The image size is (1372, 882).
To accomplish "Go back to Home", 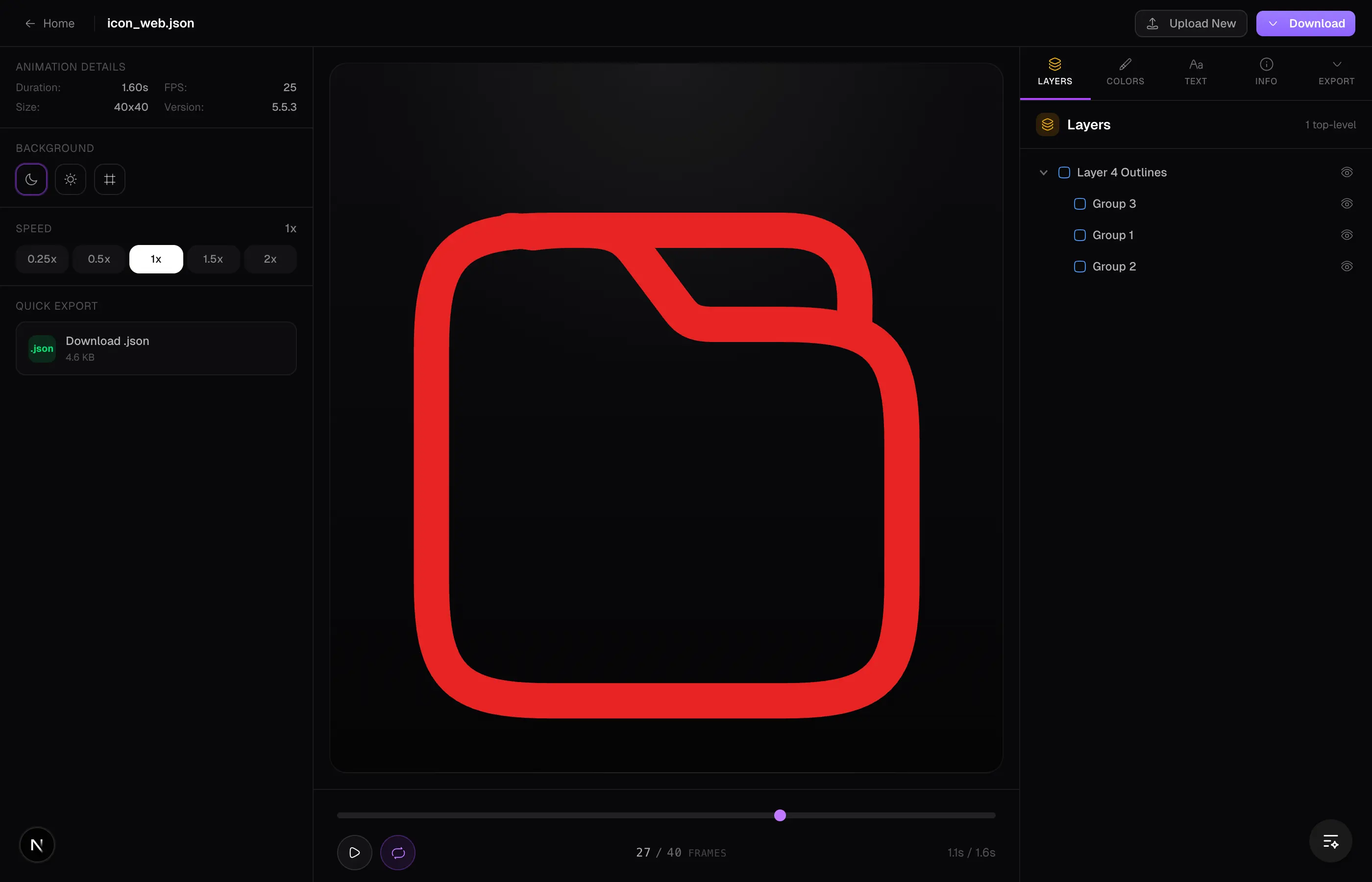I will [x=50, y=24].
